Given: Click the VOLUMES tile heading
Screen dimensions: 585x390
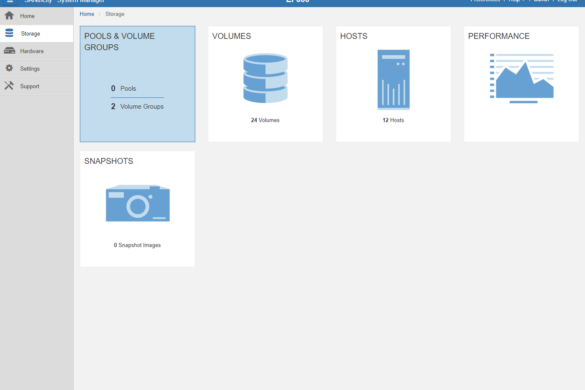Looking at the screenshot, I should coord(231,36).
